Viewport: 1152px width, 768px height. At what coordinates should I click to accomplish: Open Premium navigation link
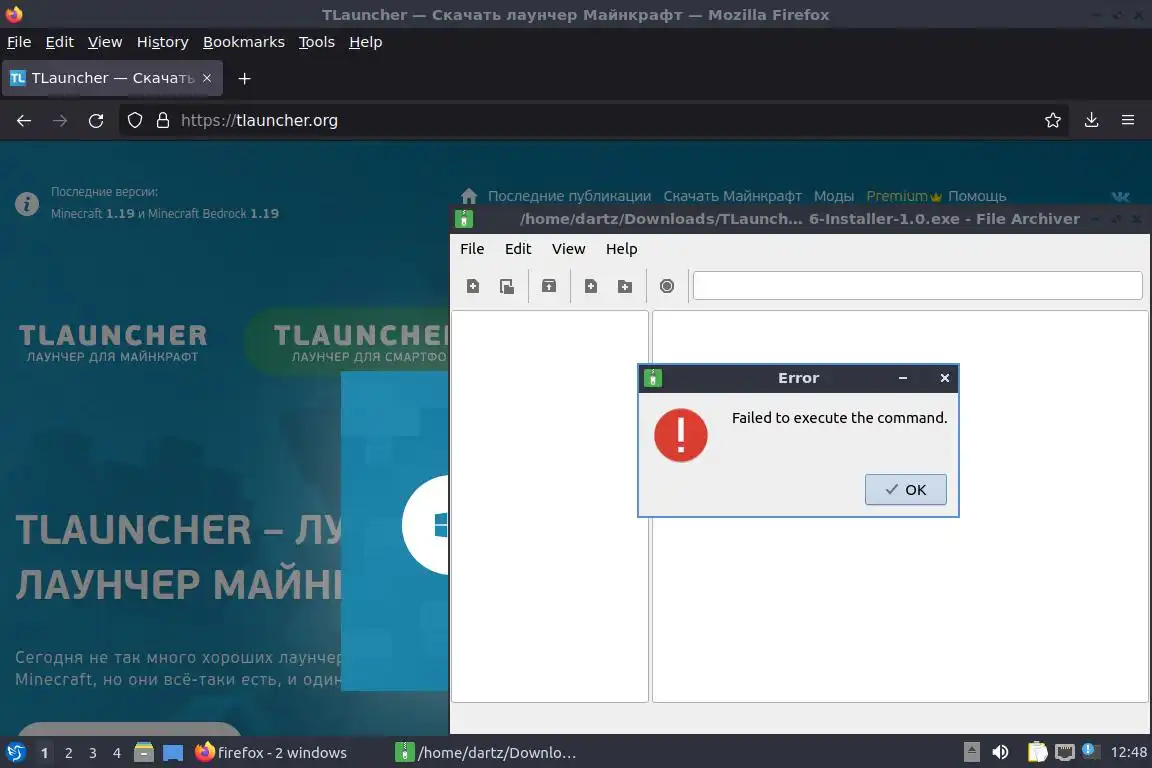click(x=904, y=196)
